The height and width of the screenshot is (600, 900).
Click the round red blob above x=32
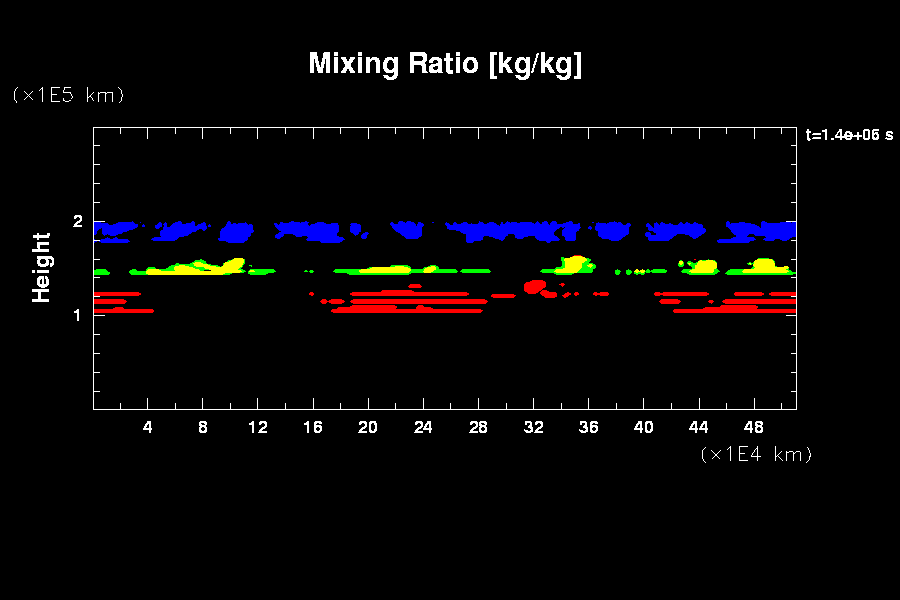coord(534,287)
